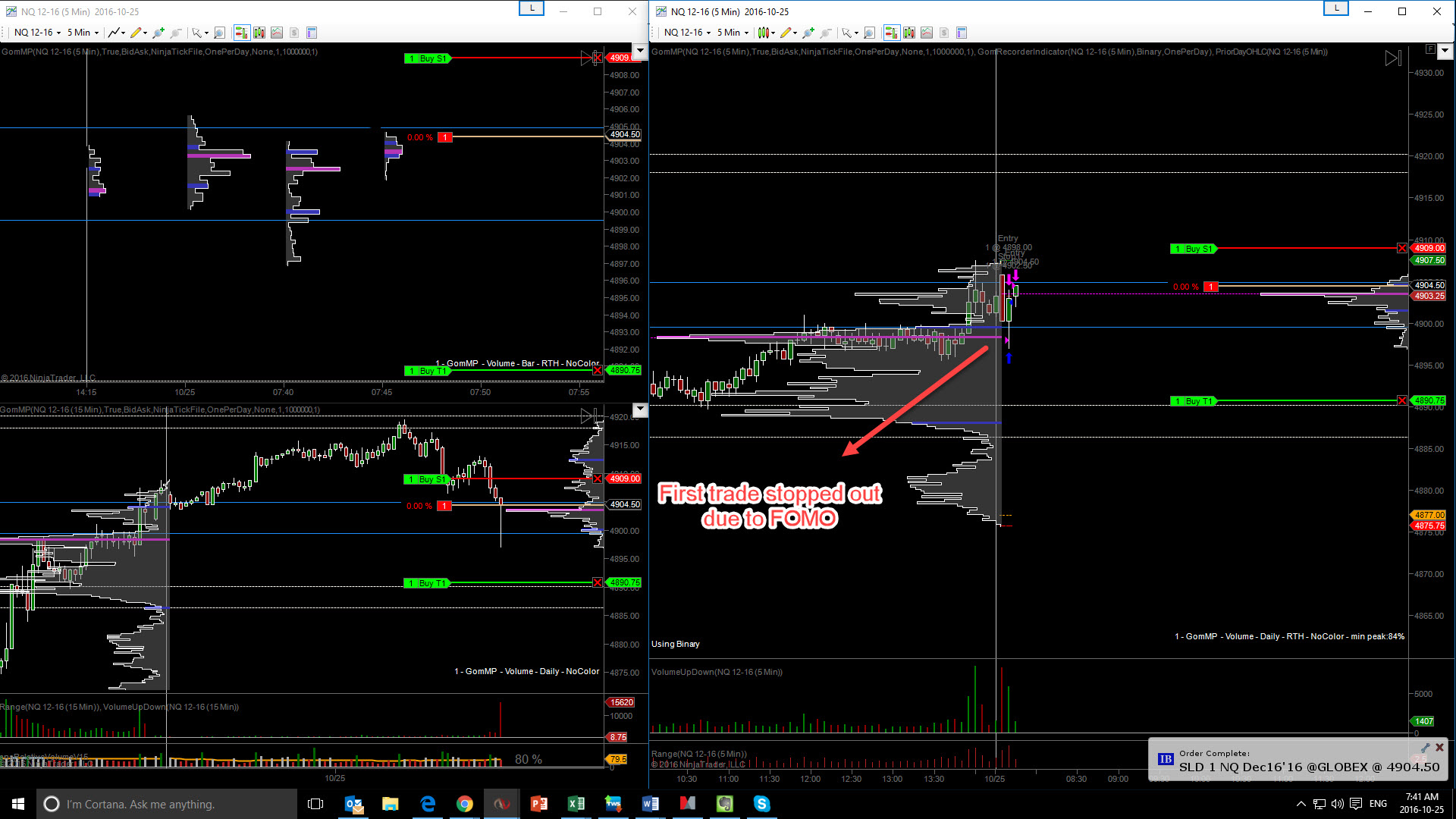1456x819 pixels.
Task: Select Buy T1 order label in right chart
Action: click(1193, 401)
